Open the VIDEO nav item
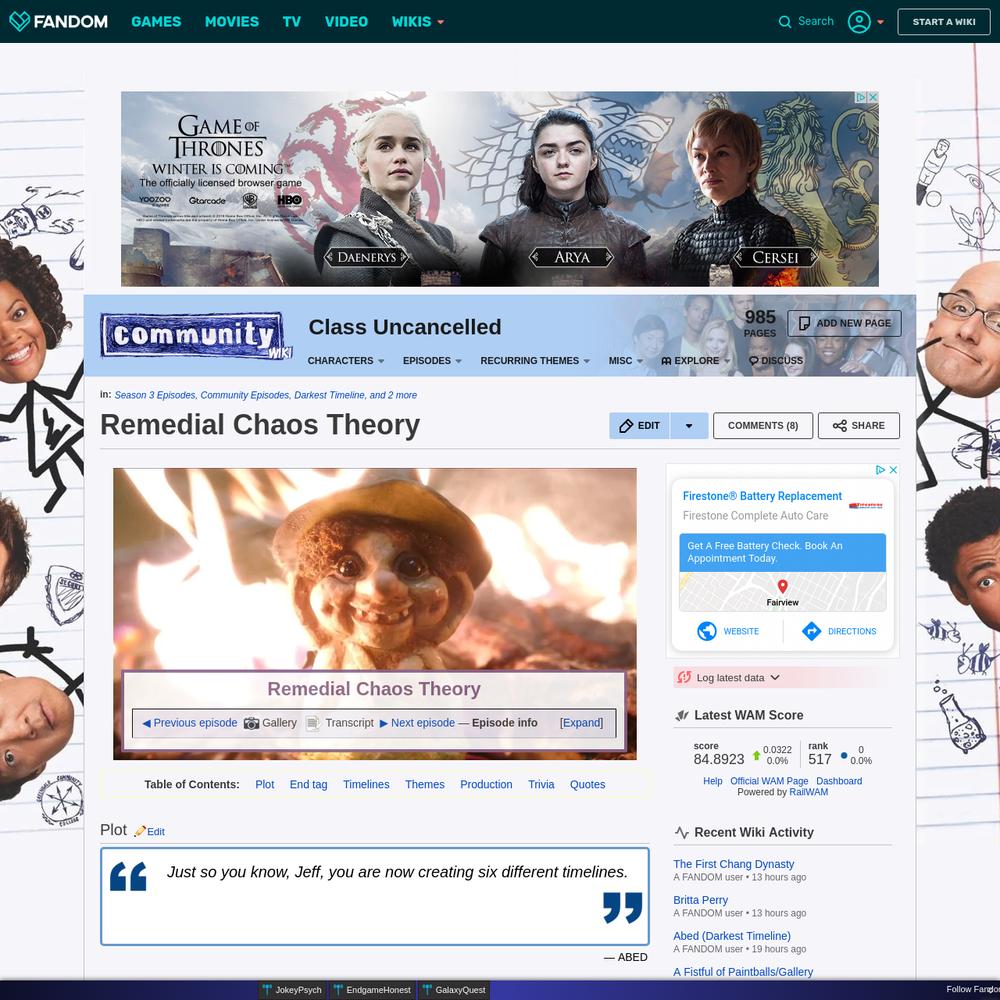 tap(346, 22)
